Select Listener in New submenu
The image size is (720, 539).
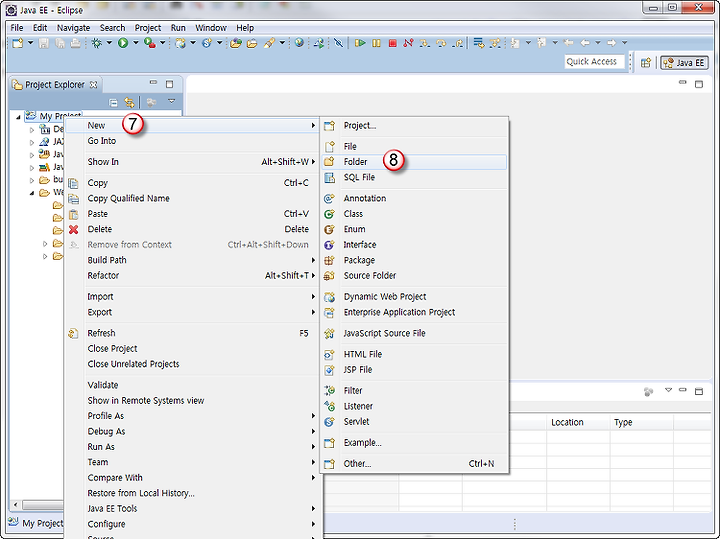click(x=414, y=406)
